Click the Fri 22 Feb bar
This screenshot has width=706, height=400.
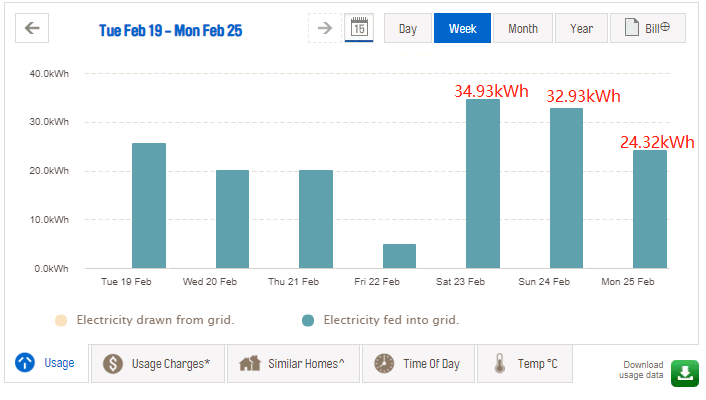coord(399,256)
